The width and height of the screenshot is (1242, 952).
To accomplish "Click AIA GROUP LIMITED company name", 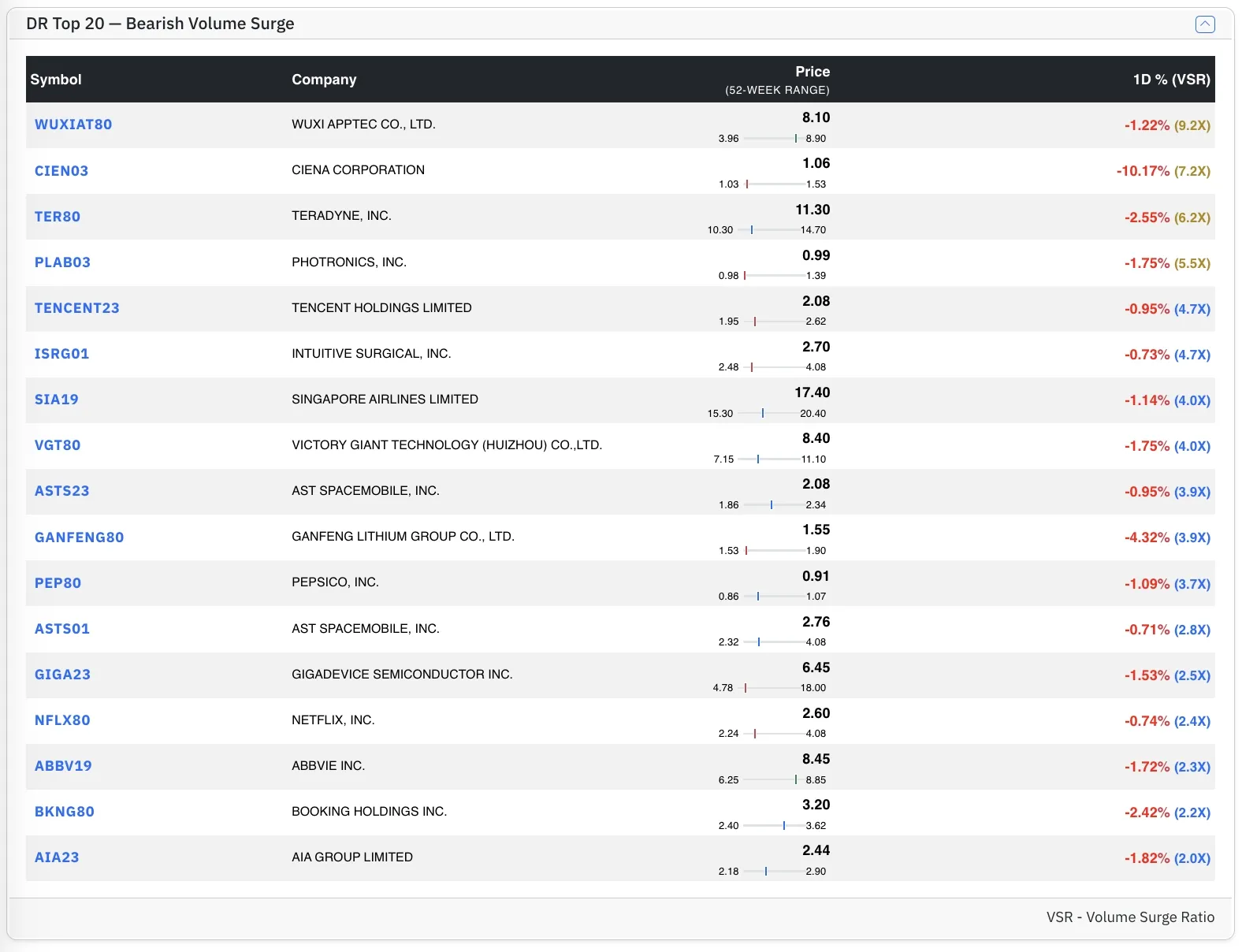I will (352, 857).
